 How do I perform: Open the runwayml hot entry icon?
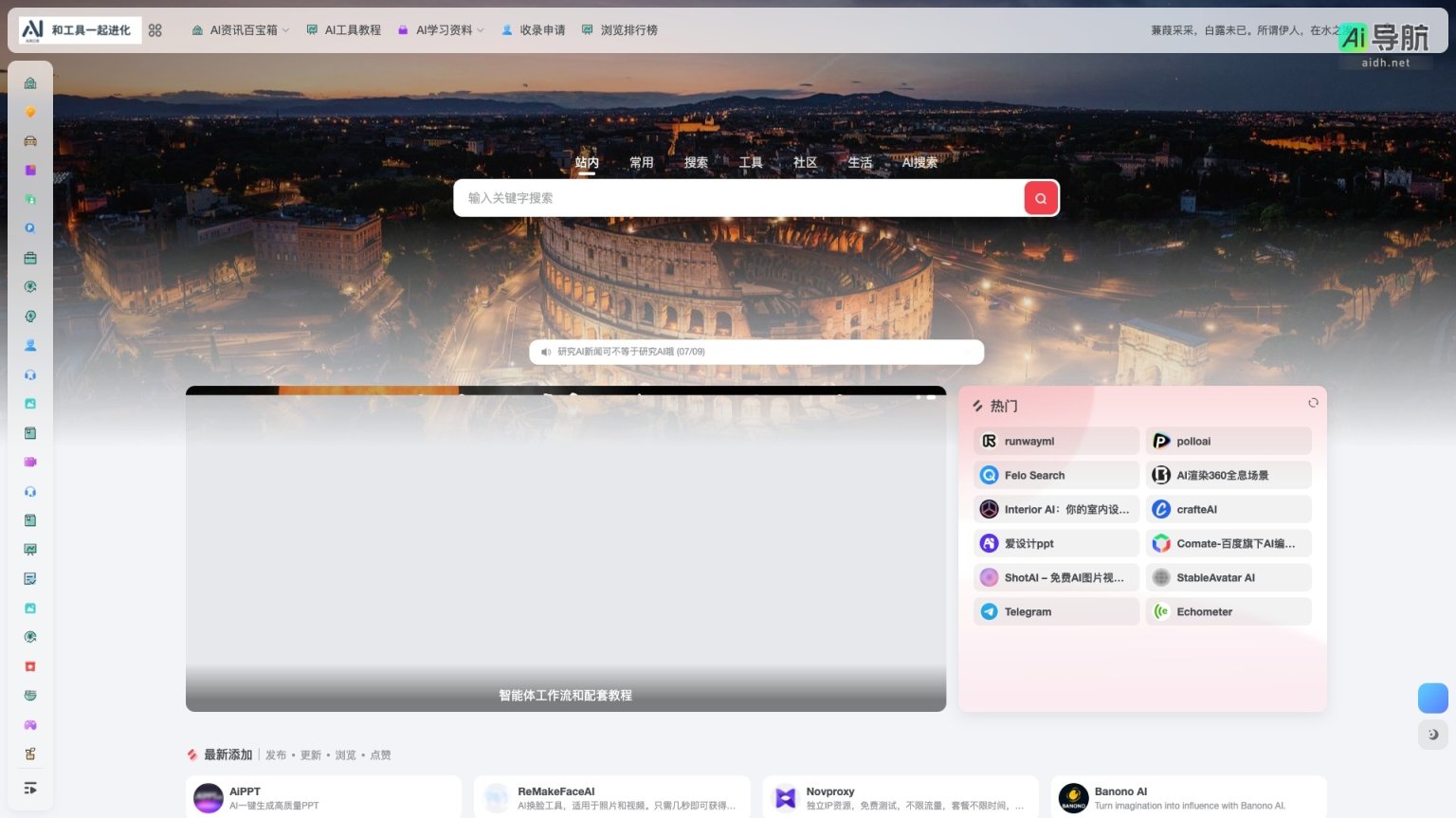989,441
